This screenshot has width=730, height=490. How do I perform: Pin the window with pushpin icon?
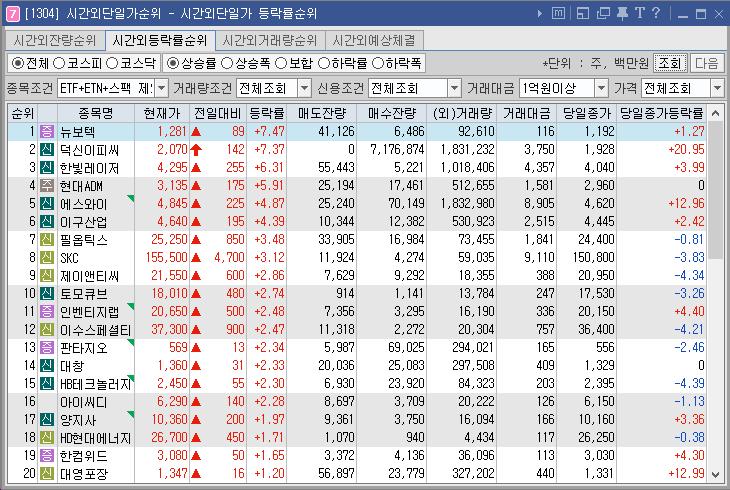(x=622, y=13)
